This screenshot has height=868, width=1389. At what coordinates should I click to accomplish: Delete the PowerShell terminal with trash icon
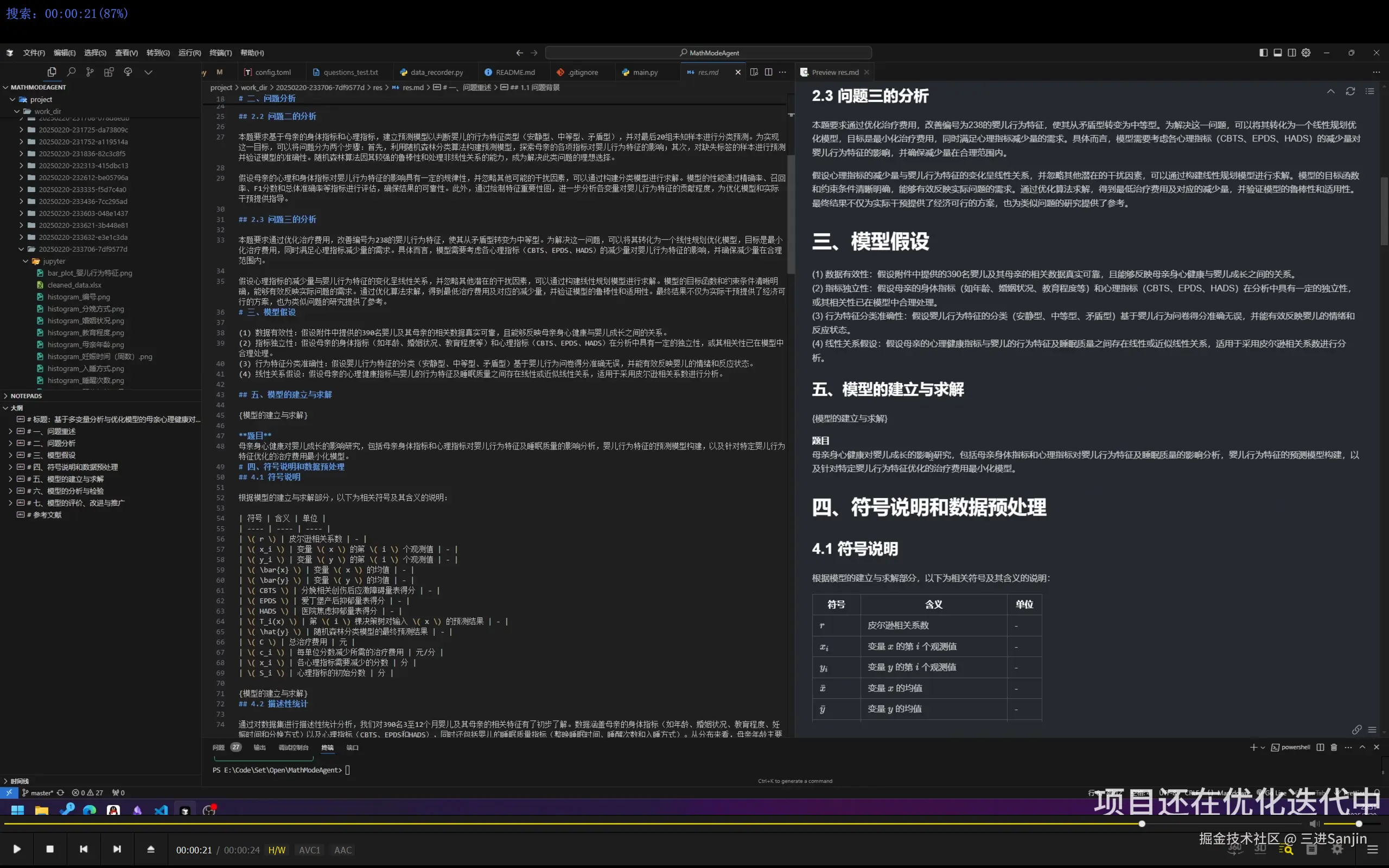pyautogui.click(x=1334, y=748)
